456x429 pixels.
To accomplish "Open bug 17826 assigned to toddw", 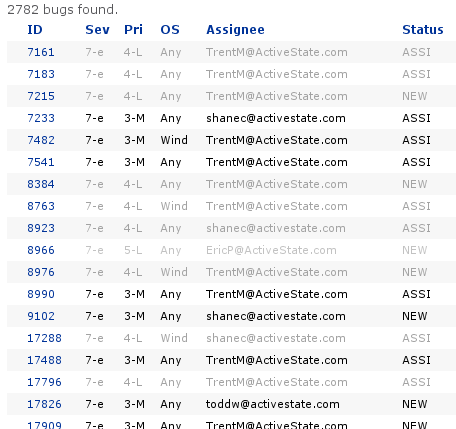I will [x=44, y=404].
